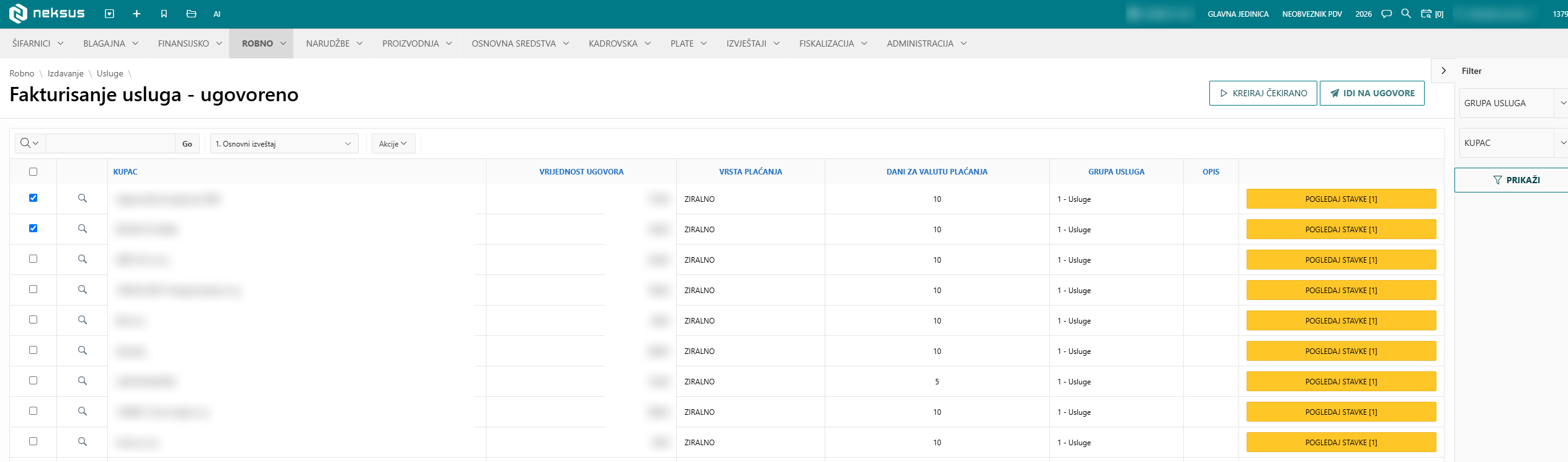The image size is (1568, 462).
Task: Open the Akcije actions dropdown
Action: (393, 143)
